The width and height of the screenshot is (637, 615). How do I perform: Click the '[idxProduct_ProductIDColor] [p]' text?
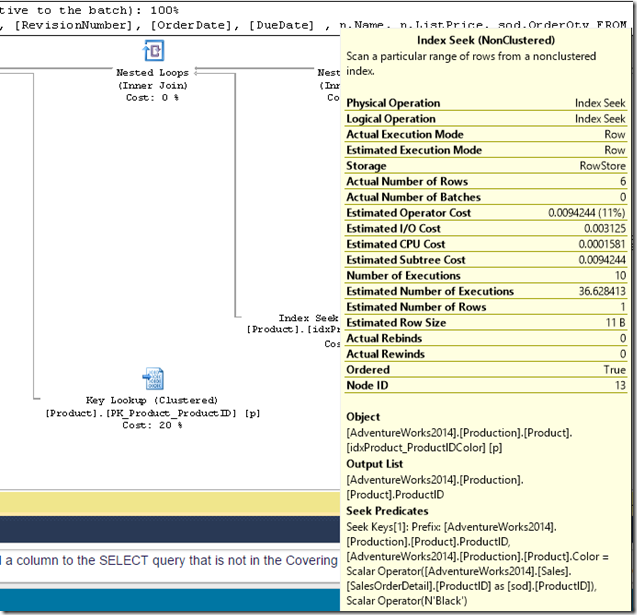[424, 448]
